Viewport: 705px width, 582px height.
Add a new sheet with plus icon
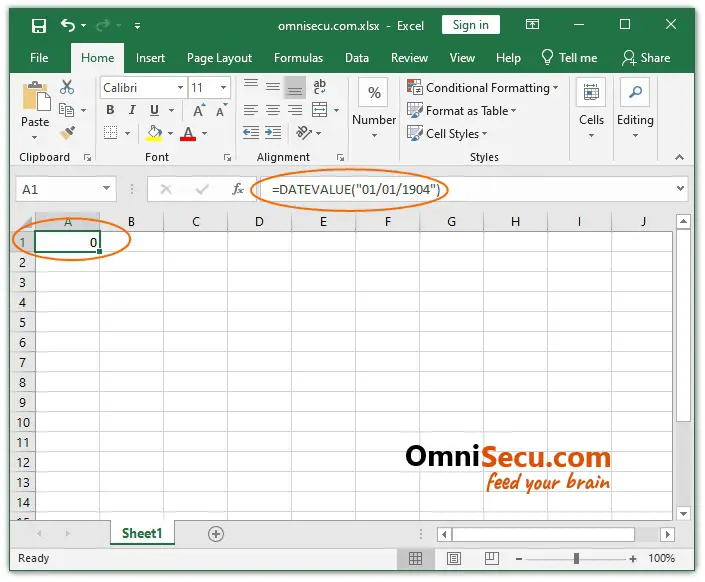pos(215,534)
